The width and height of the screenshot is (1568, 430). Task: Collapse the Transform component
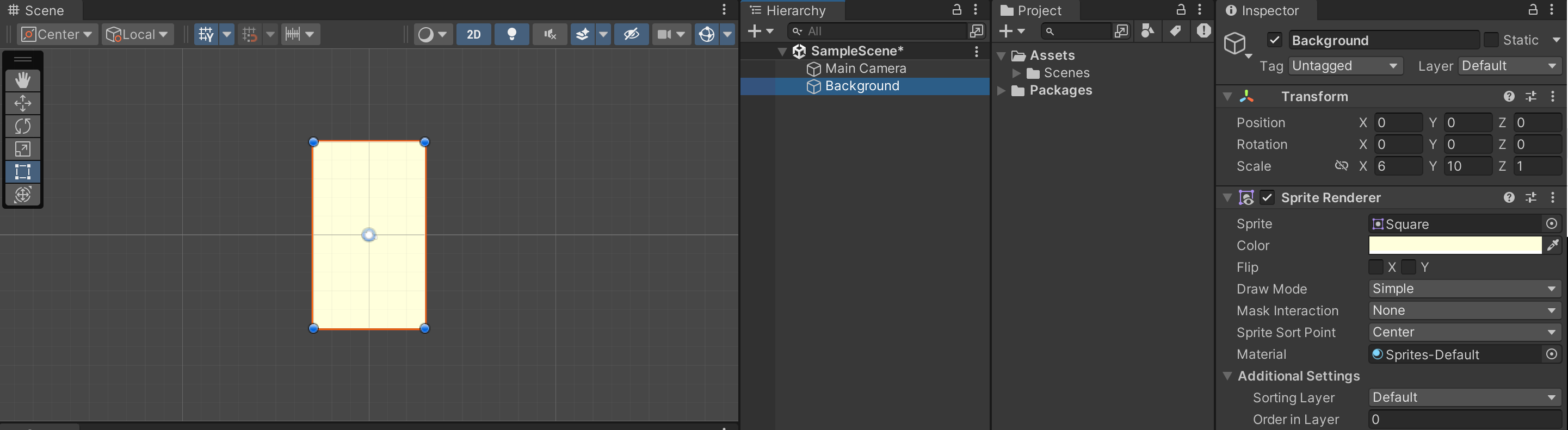point(1228,97)
